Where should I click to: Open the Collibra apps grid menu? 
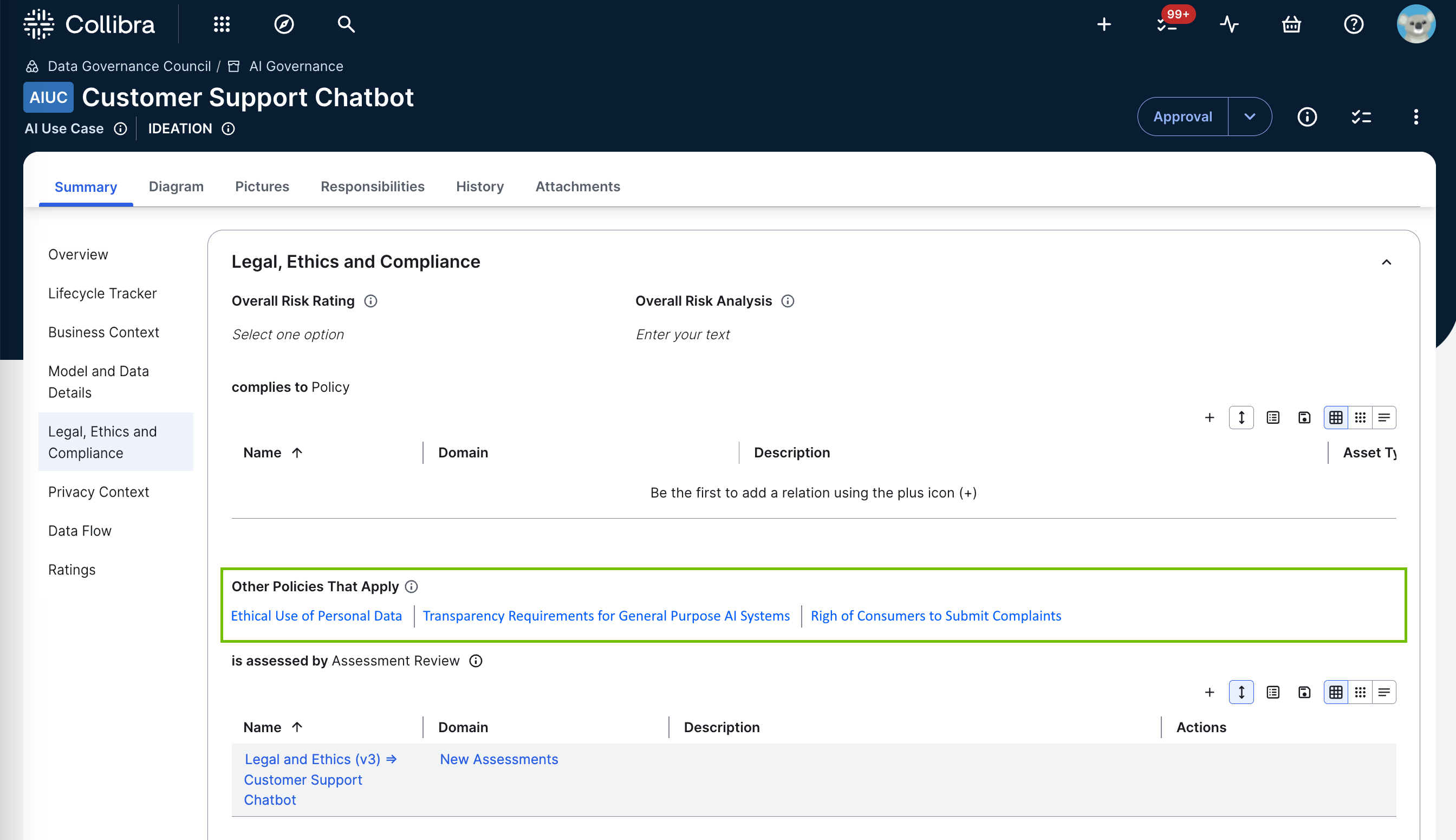tap(222, 24)
